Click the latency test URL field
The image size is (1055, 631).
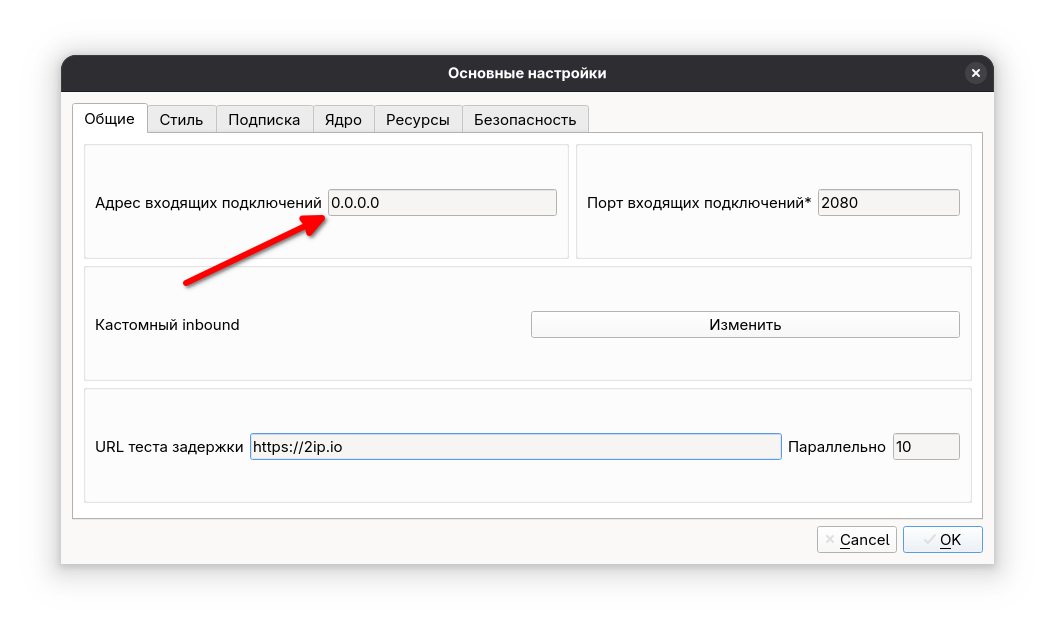click(515, 447)
